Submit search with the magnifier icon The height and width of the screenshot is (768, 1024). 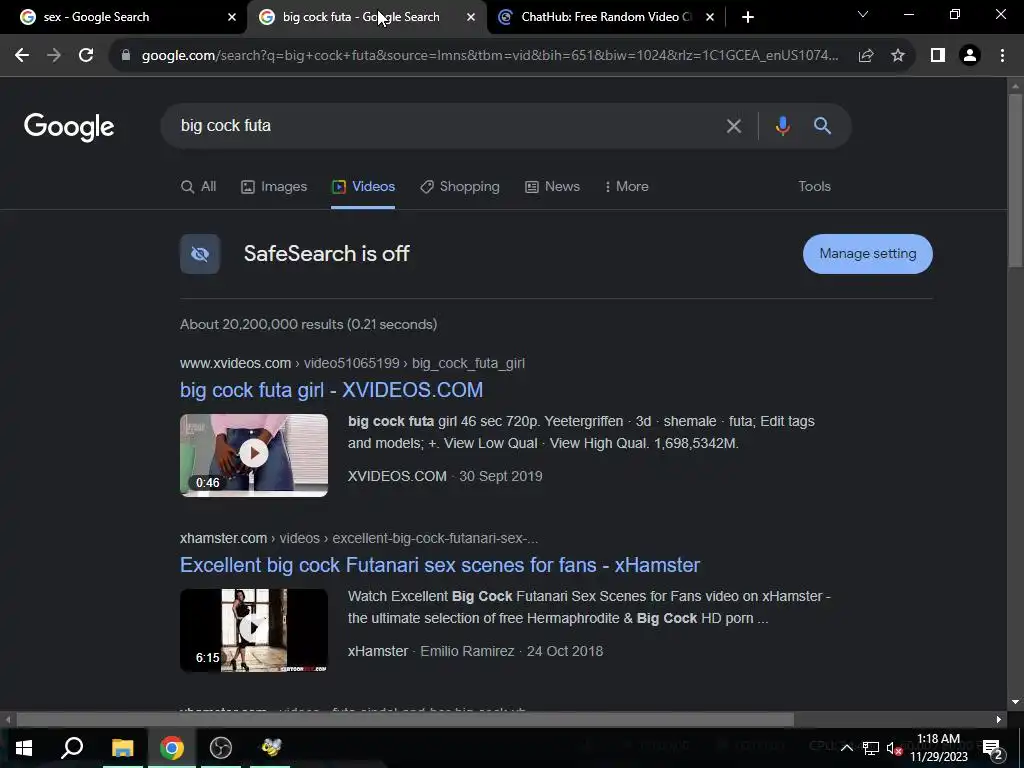point(822,125)
